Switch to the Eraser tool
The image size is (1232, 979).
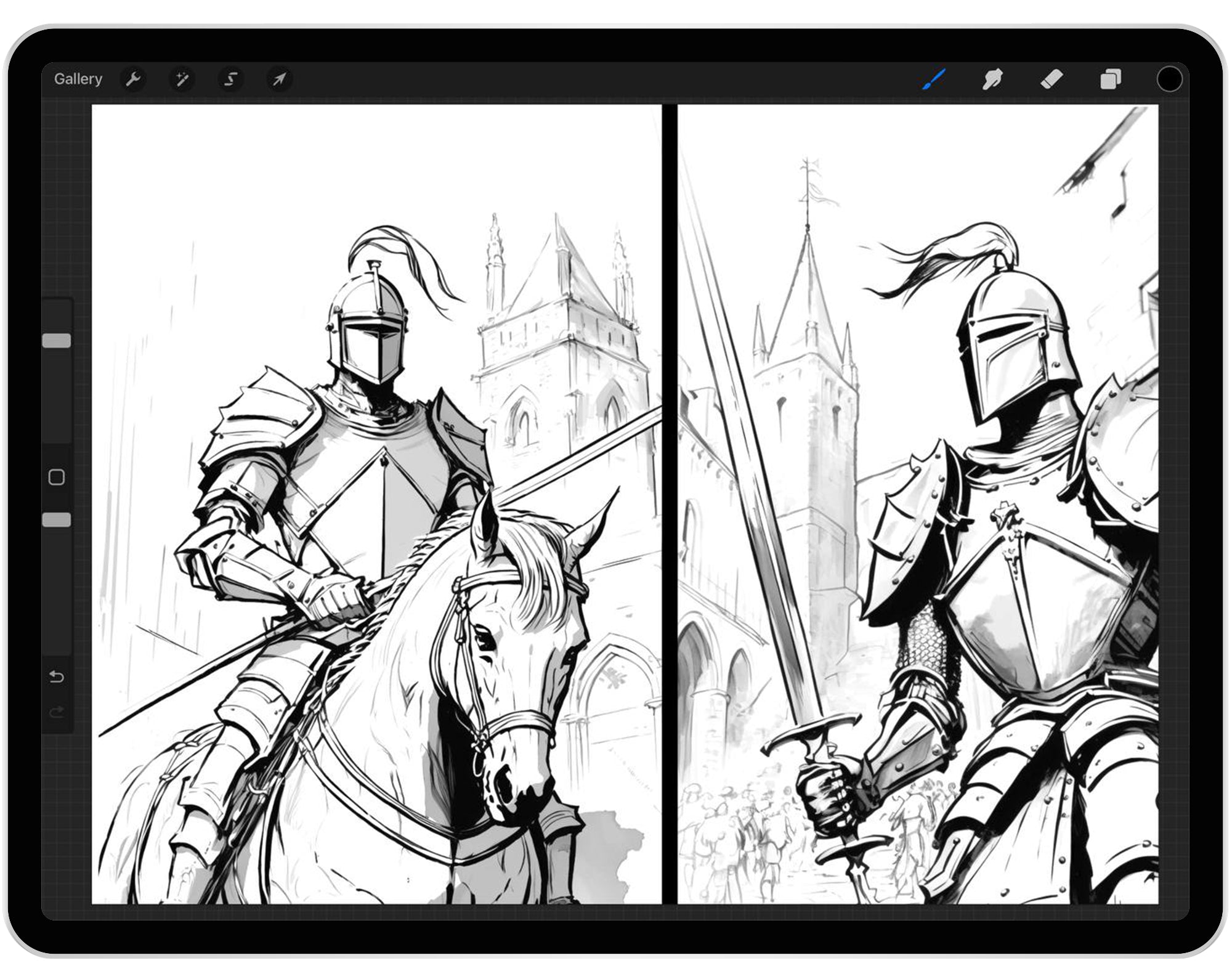click(x=1052, y=79)
